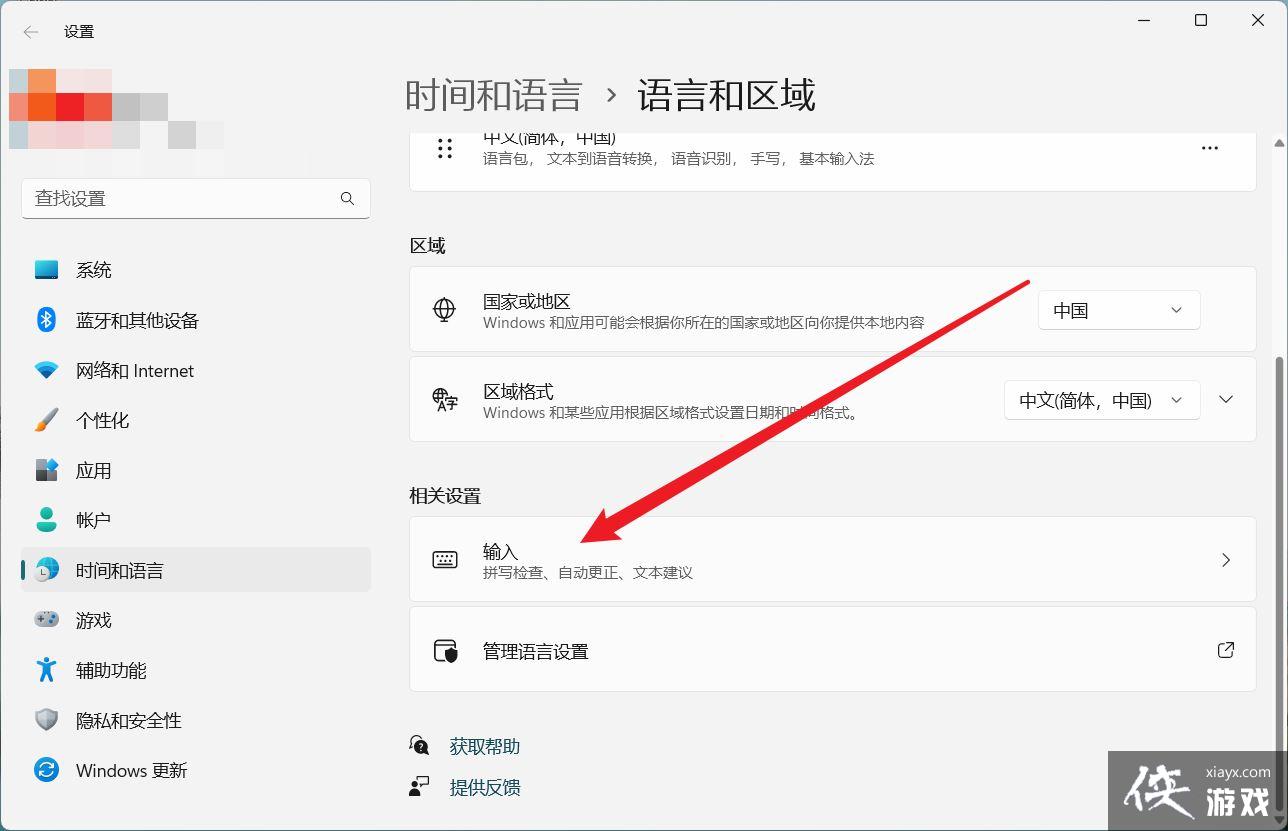Open the 输入 settings via its chevron
This screenshot has height=831, width=1288.
[1226, 560]
